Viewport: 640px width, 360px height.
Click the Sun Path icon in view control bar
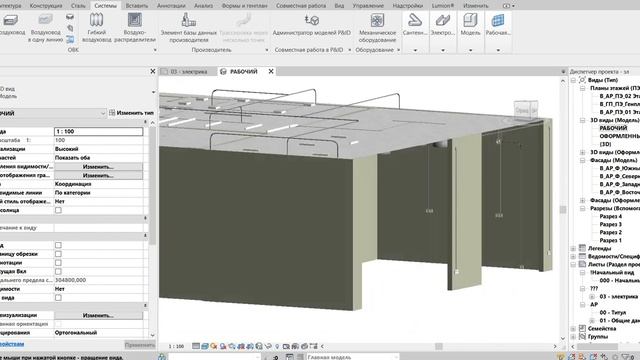pyautogui.click(x=214, y=346)
